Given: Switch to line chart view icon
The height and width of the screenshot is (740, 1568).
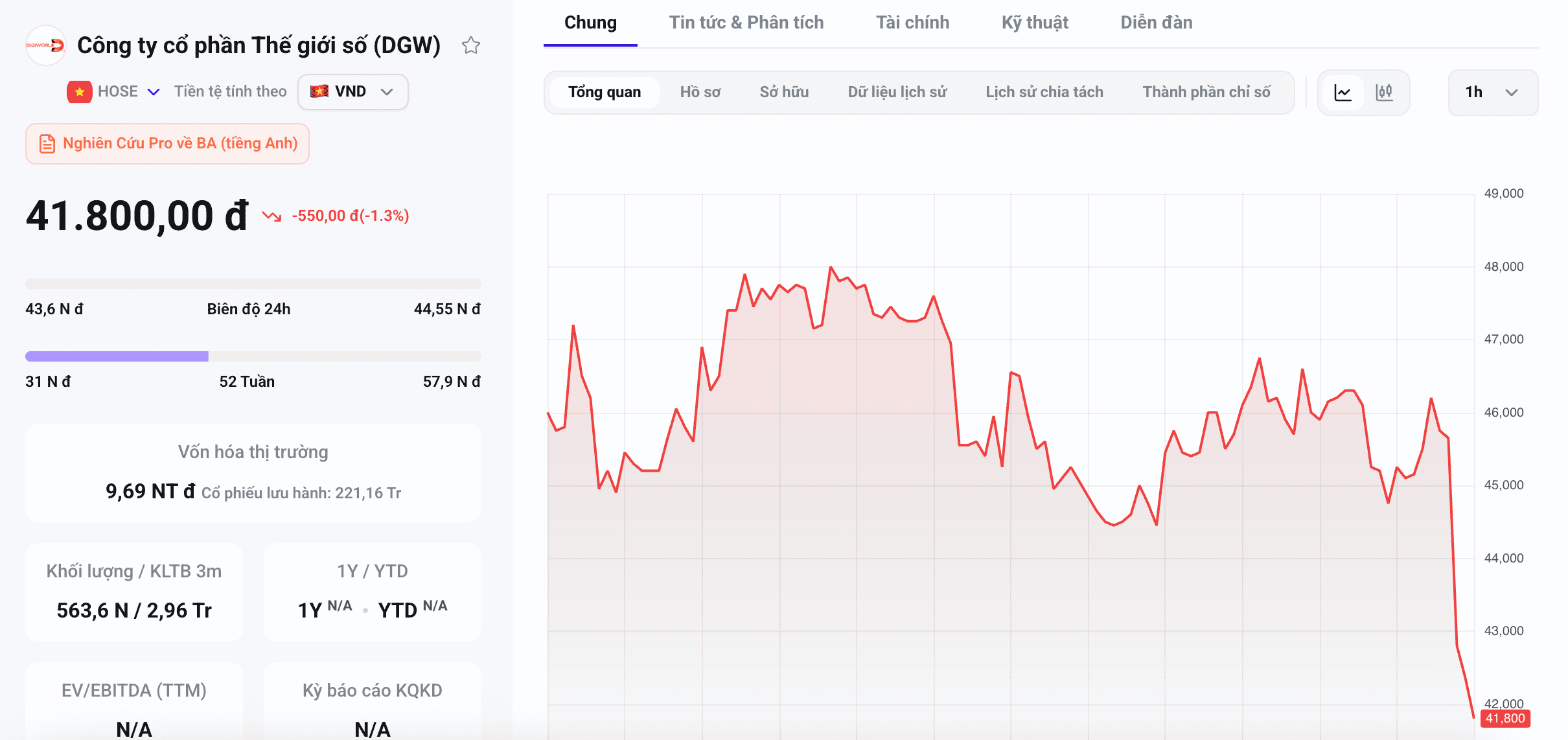Looking at the screenshot, I should click(1343, 93).
